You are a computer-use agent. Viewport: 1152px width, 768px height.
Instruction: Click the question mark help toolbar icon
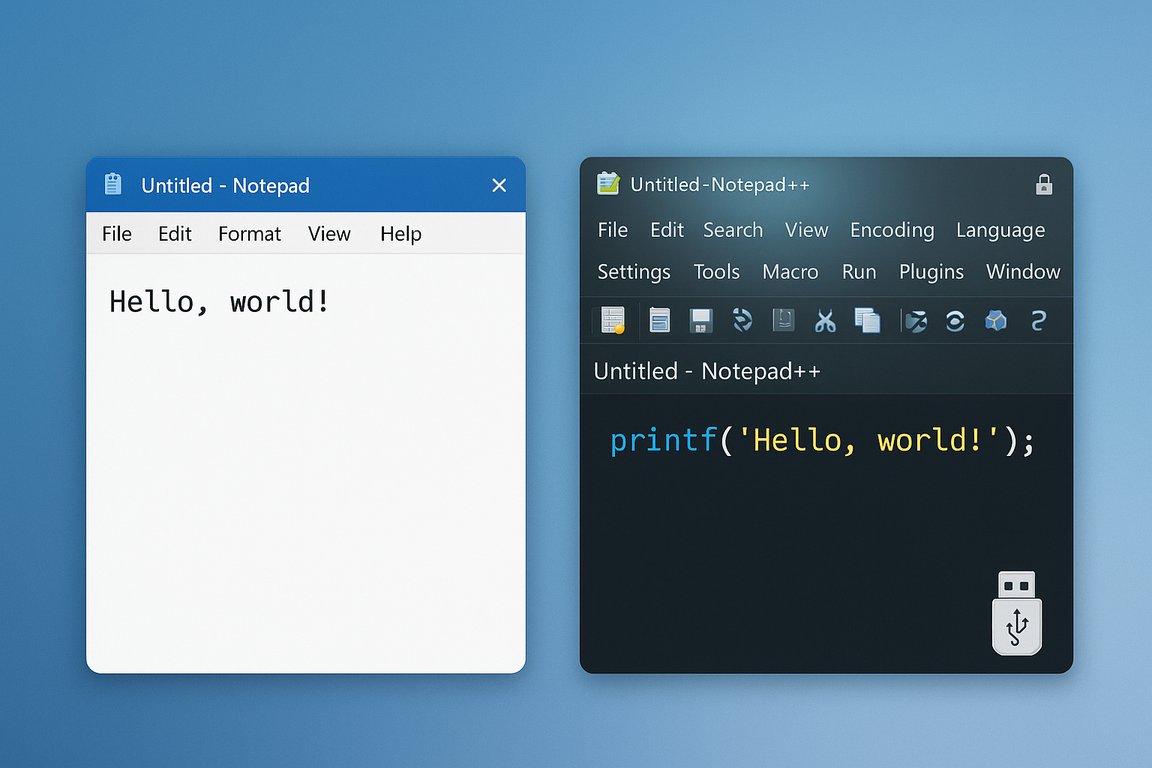[x=1038, y=320]
